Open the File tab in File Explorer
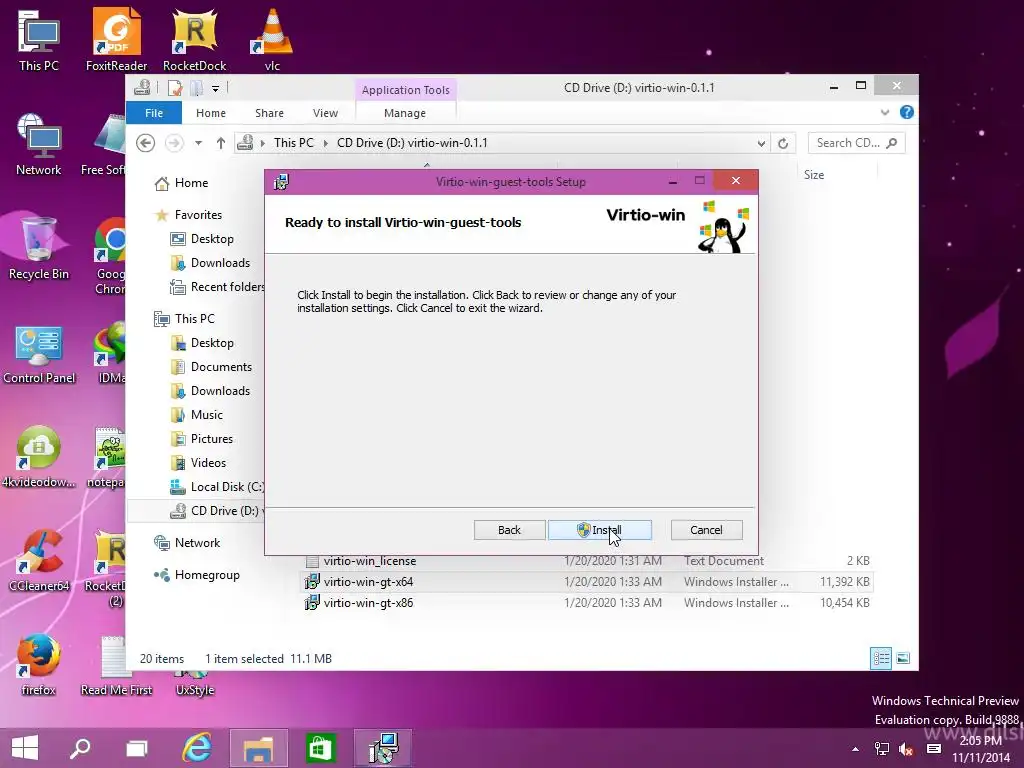This screenshot has height=768, width=1024. [x=154, y=113]
